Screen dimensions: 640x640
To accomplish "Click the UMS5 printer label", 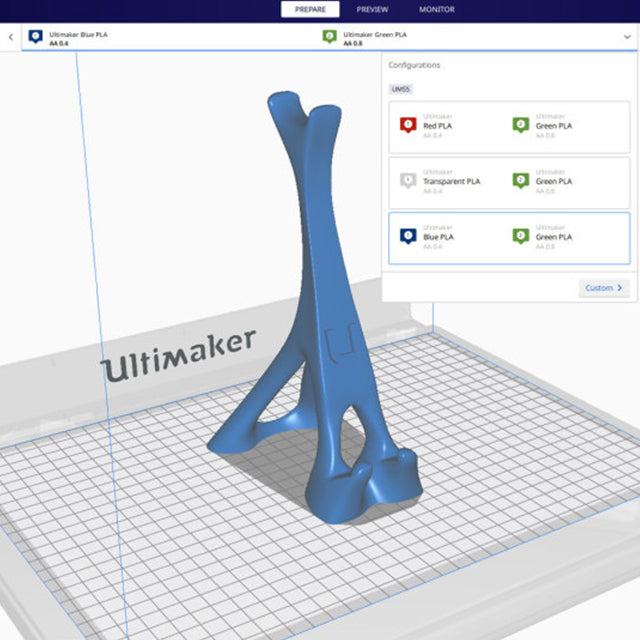I will [x=400, y=89].
